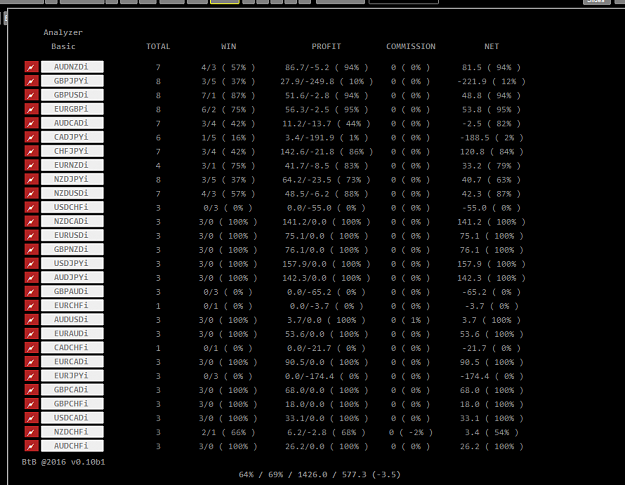Pick the EURGBPi symbol button

tap(72, 109)
